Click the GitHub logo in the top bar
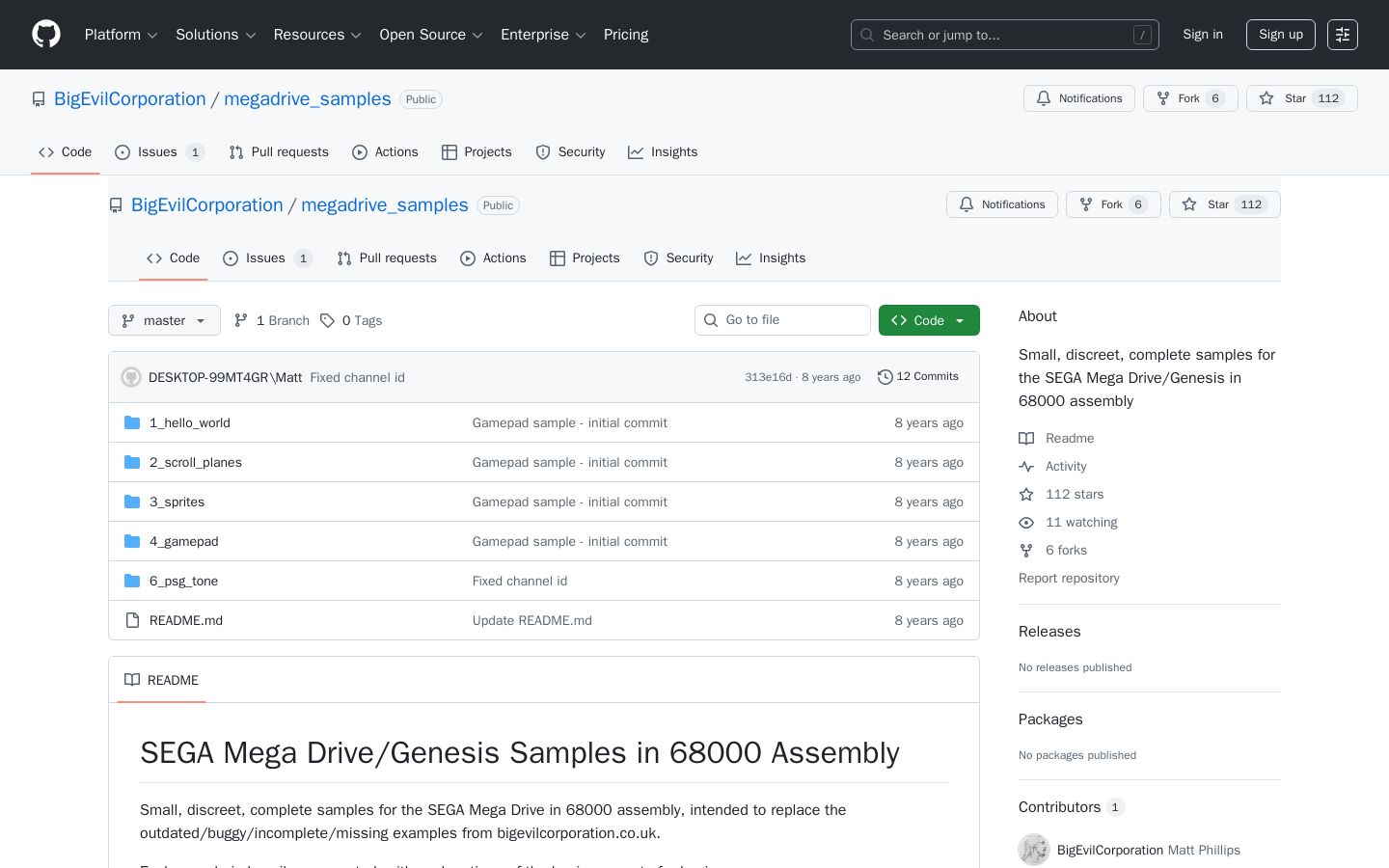1389x868 pixels. pos(46,35)
